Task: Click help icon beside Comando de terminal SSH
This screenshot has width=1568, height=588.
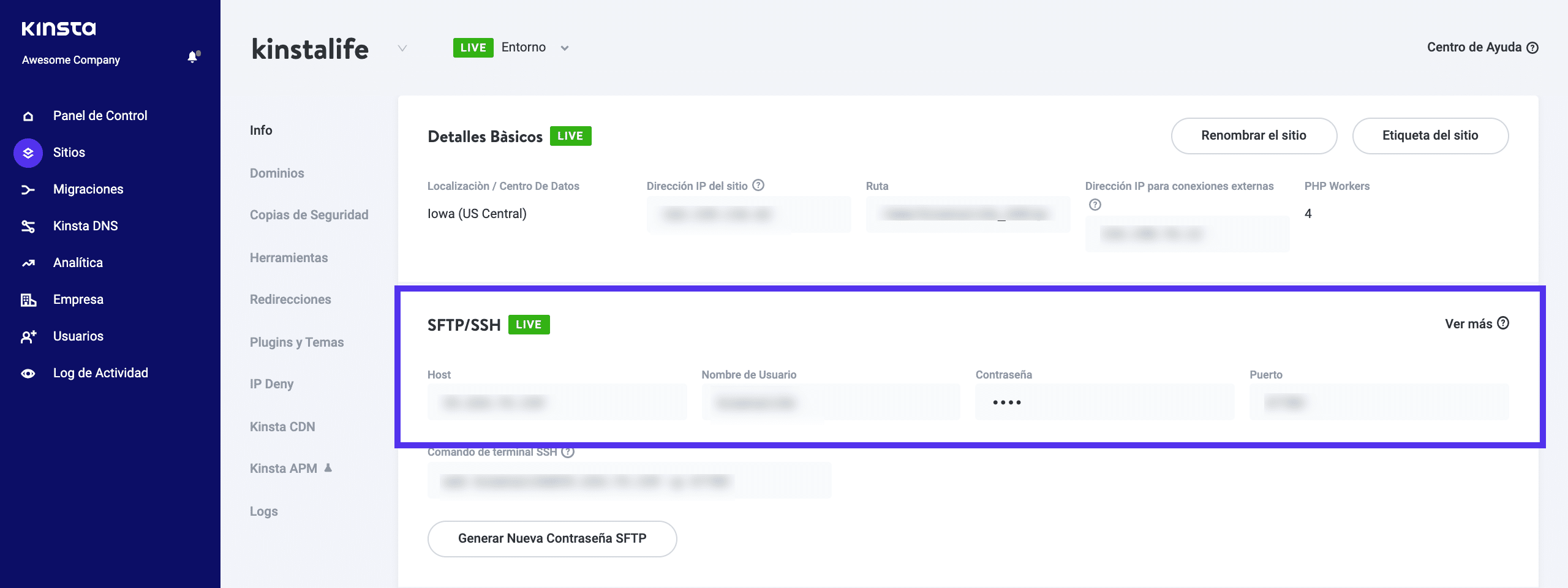Action: click(x=568, y=452)
